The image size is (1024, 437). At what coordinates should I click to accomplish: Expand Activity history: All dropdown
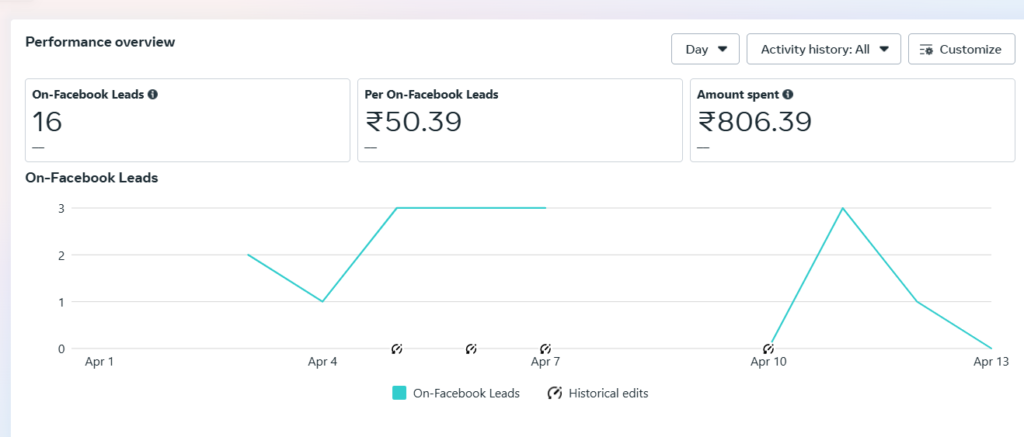coord(824,49)
